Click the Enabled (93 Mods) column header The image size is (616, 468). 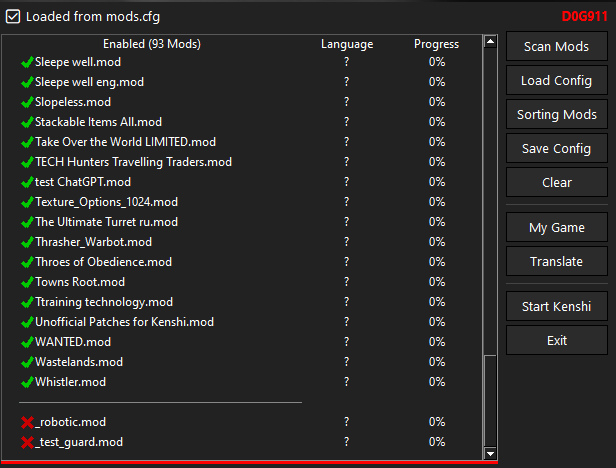152,44
